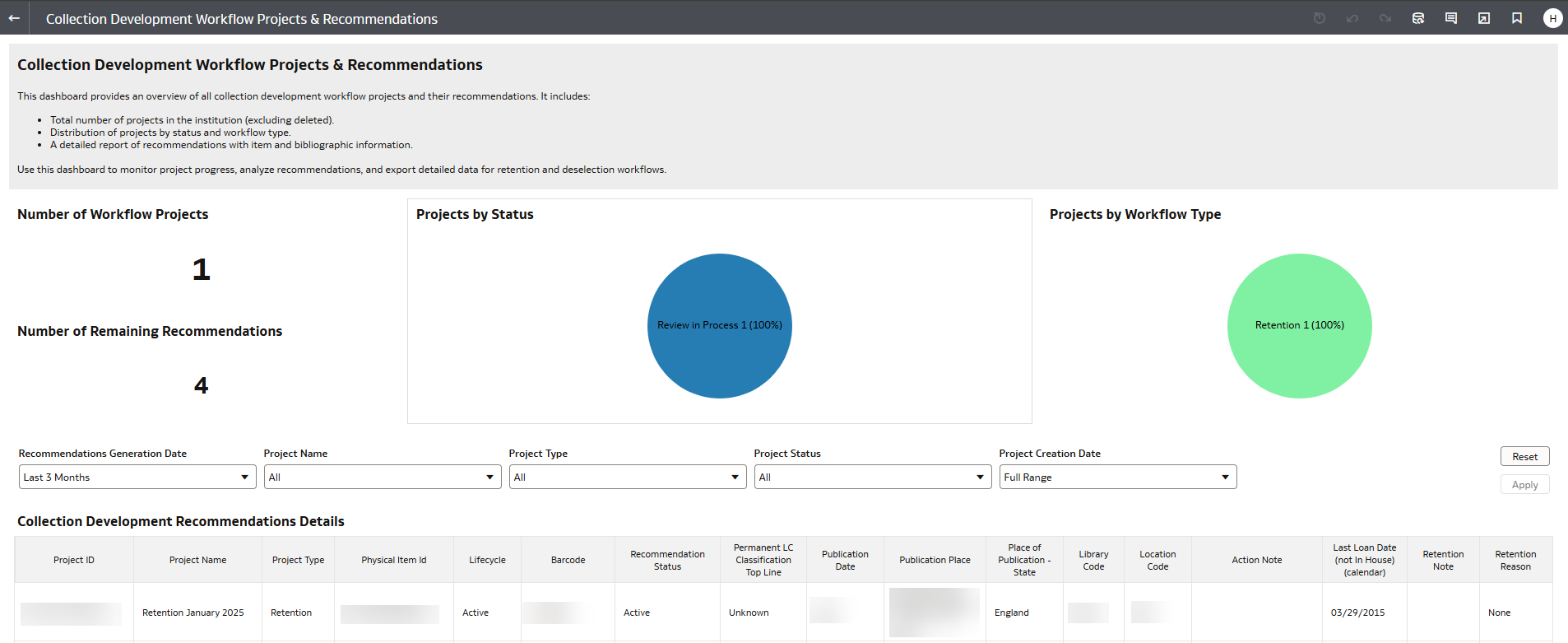This screenshot has width=1568, height=643.
Task: Click the undo arrow icon
Action: pyautogui.click(x=1352, y=18)
